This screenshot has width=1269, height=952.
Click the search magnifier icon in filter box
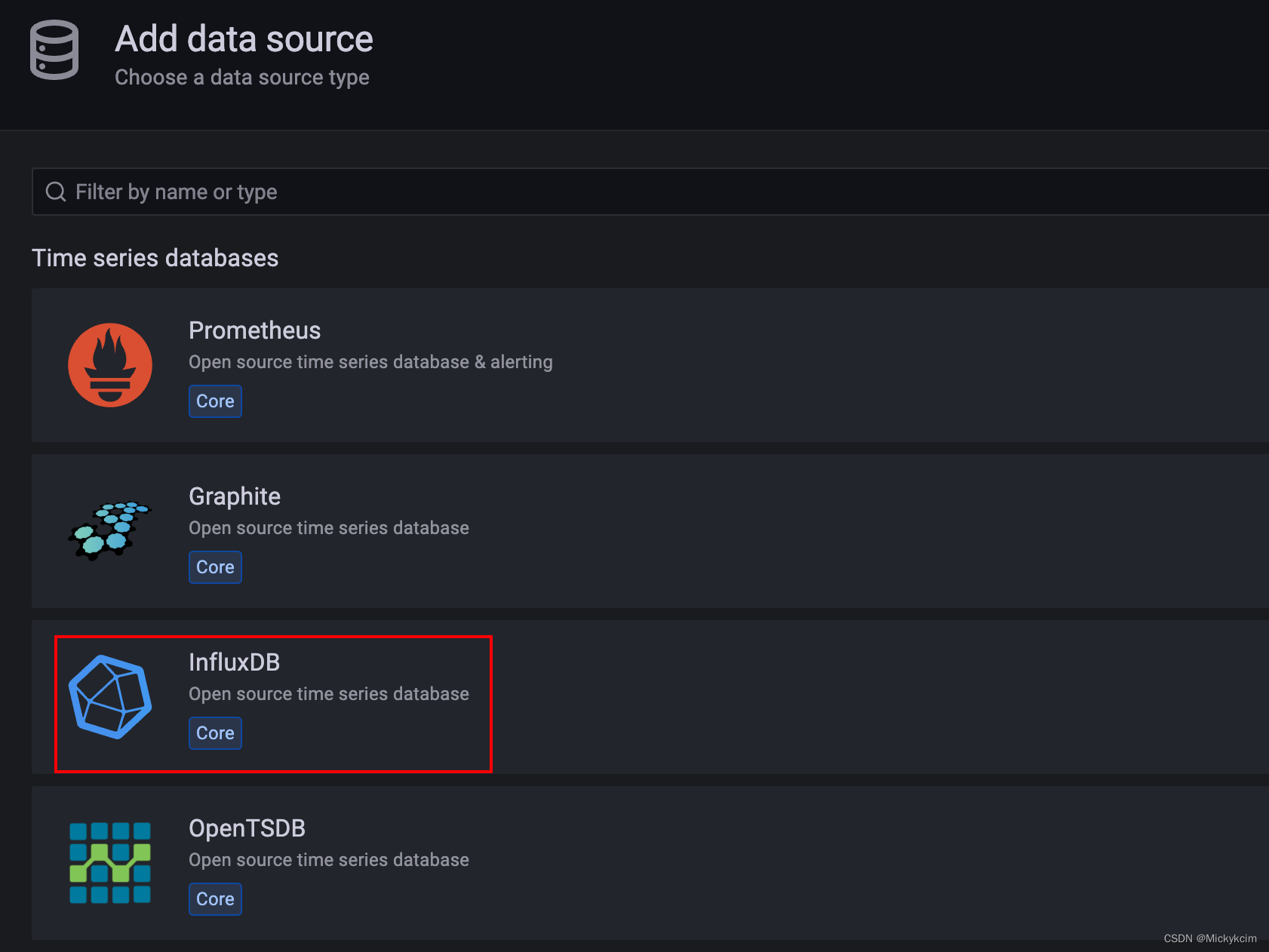coord(56,192)
